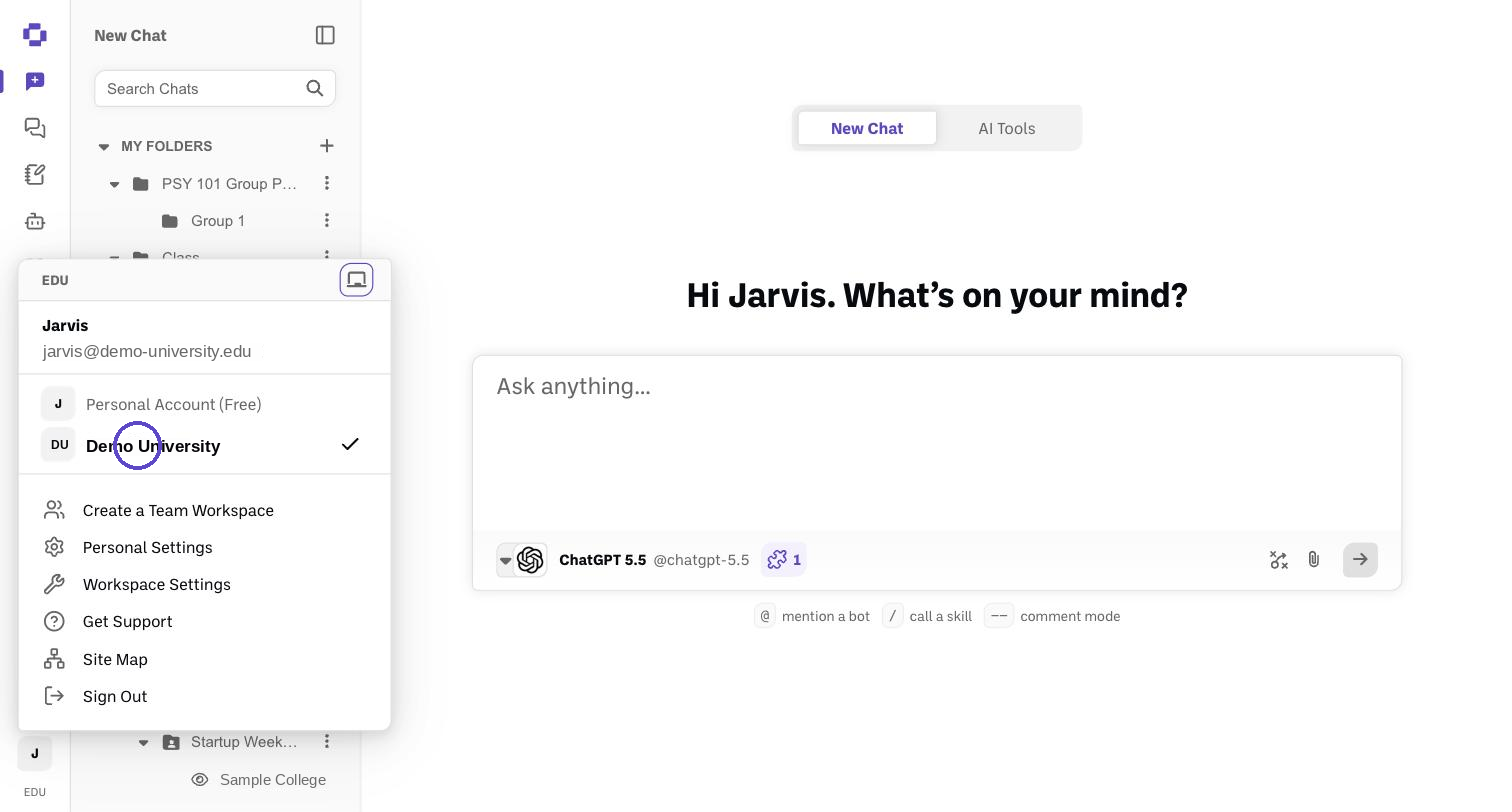Viewport: 1512px width, 812px height.
Task: Click the attach file paperclip icon
Action: pyautogui.click(x=1314, y=560)
